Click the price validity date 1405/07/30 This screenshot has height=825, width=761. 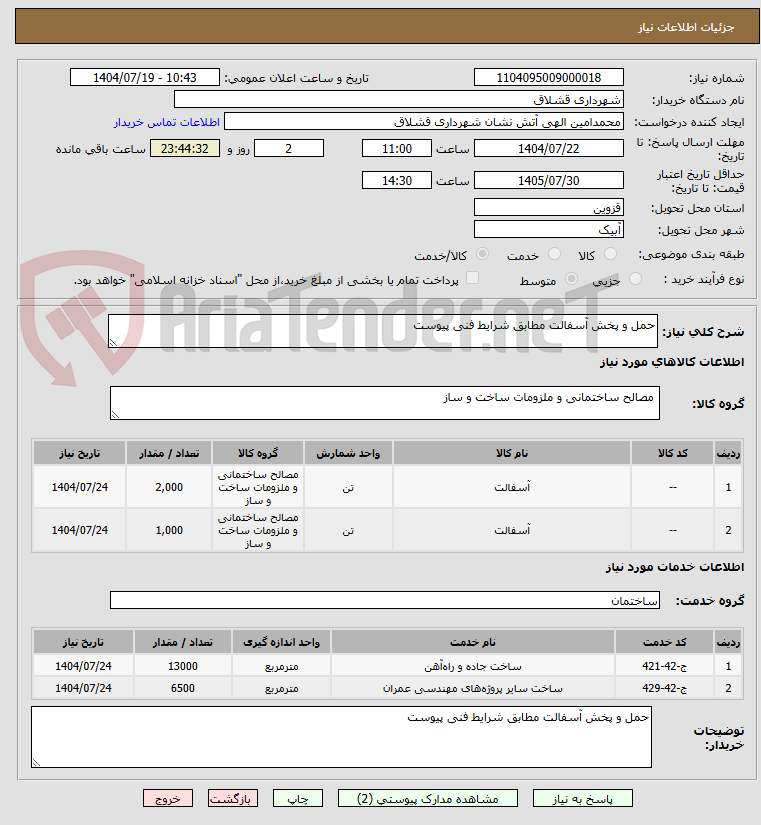click(x=548, y=180)
